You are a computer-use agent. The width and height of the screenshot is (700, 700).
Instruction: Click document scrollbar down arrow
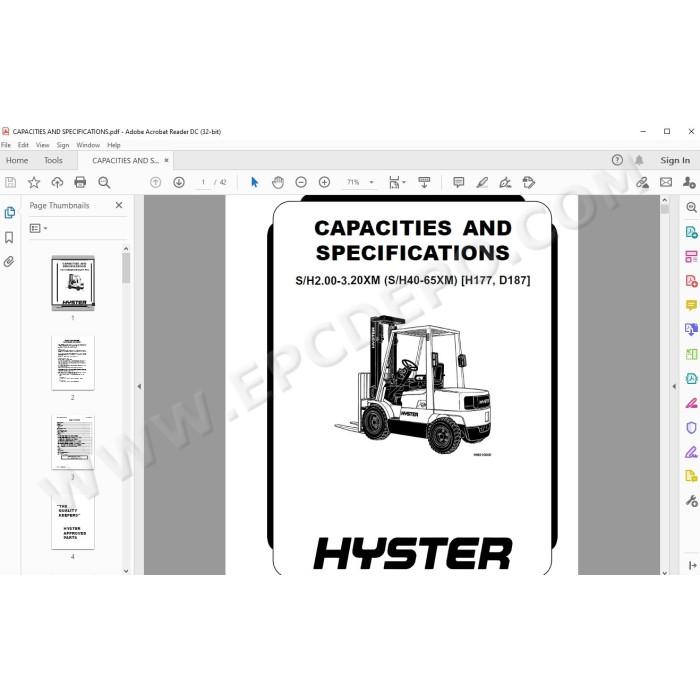[x=665, y=572]
